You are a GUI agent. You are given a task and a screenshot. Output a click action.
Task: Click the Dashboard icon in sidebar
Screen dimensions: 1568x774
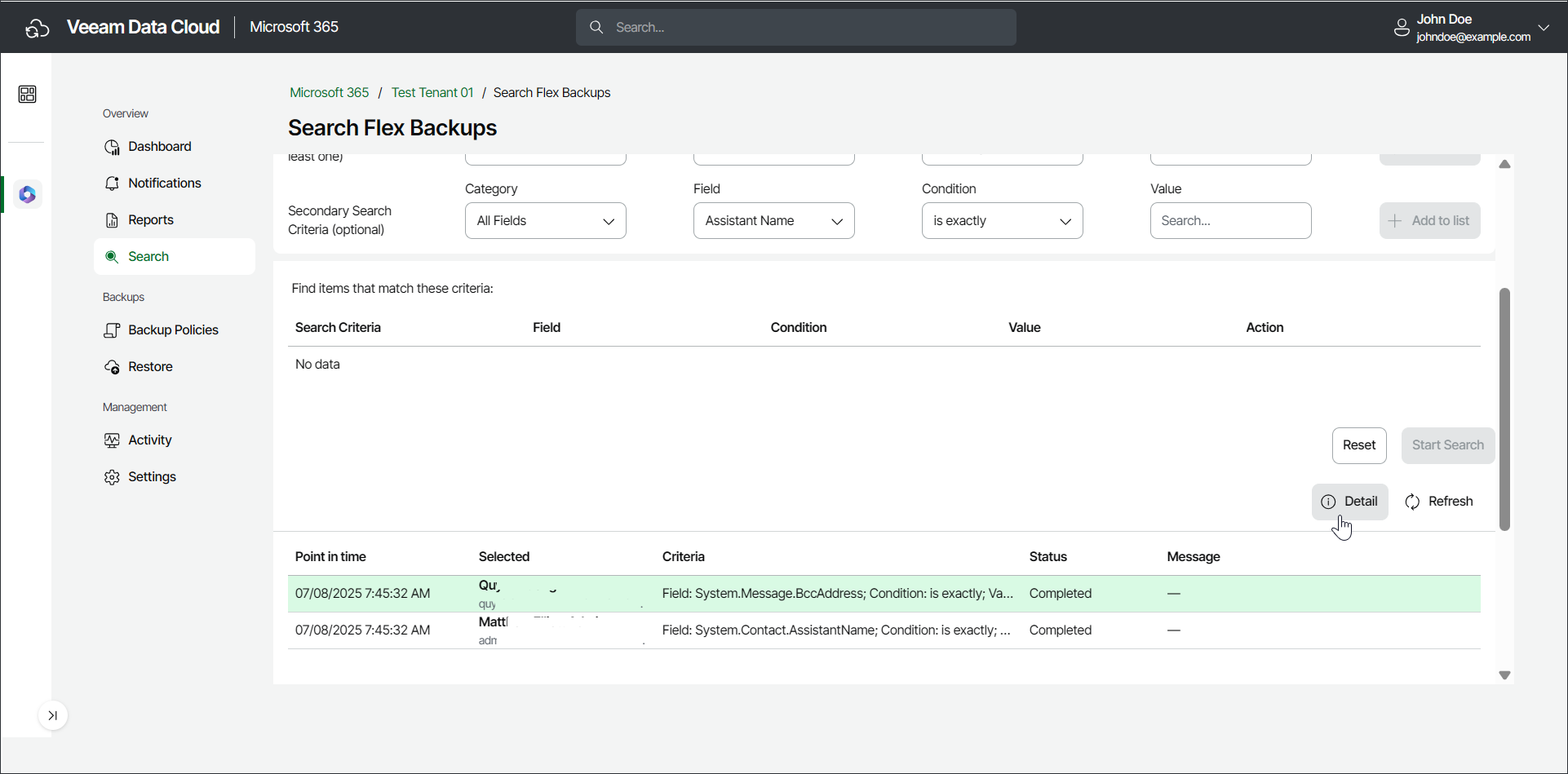pos(112,147)
